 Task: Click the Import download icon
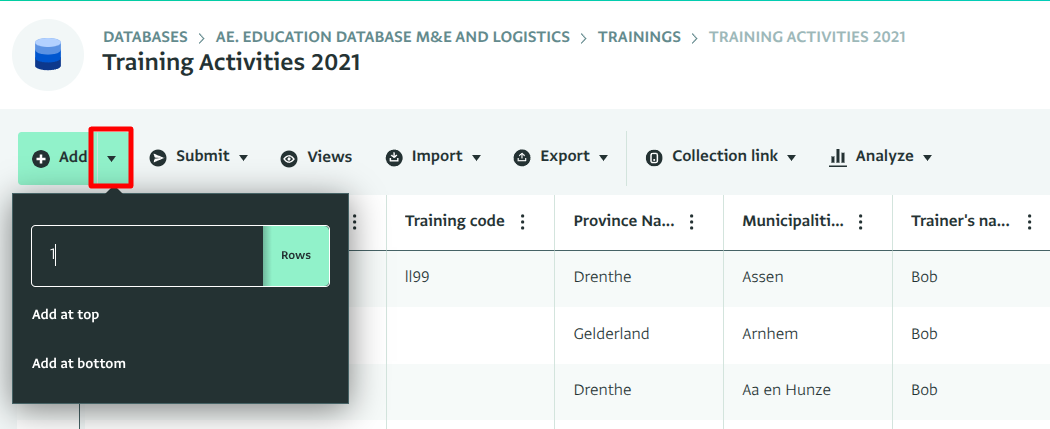click(394, 158)
